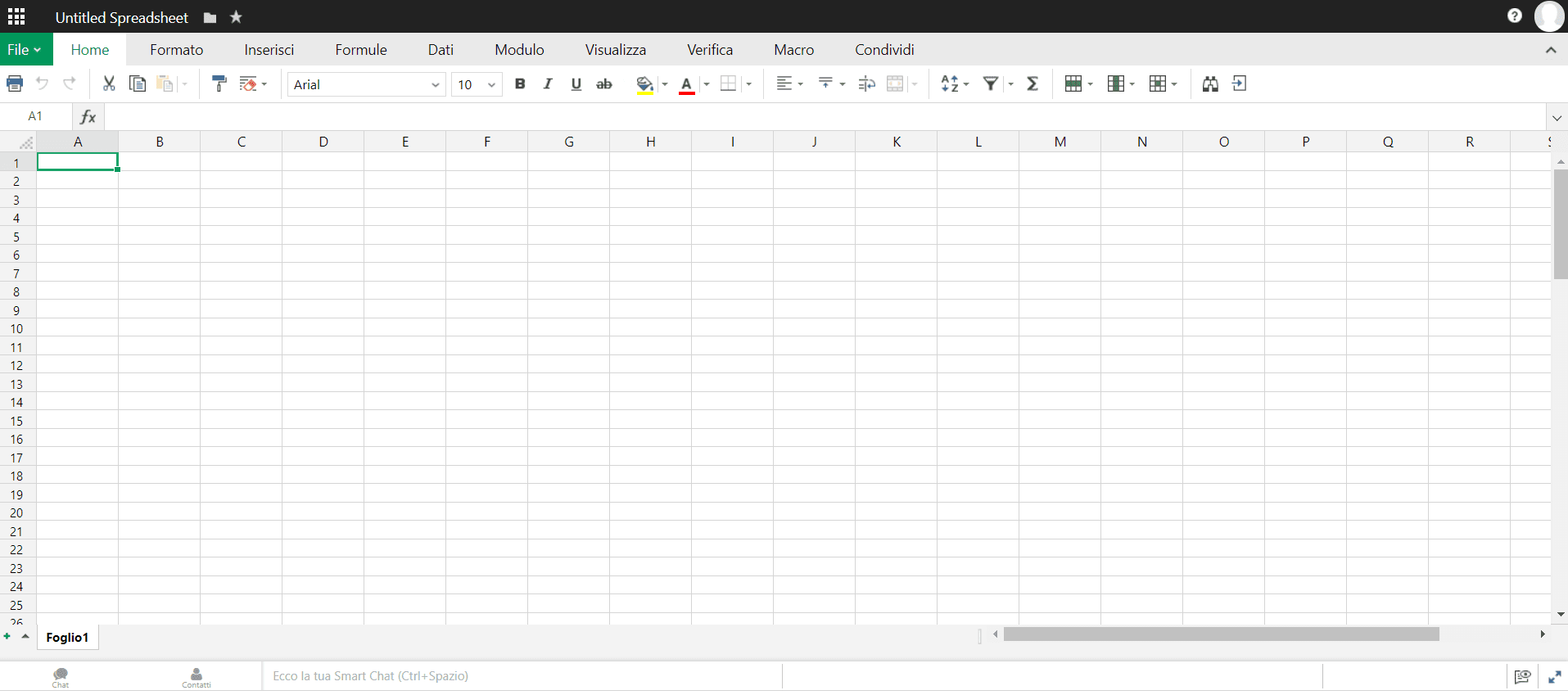Open the File menu
This screenshot has height=695, width=1568.
(25, 50)
